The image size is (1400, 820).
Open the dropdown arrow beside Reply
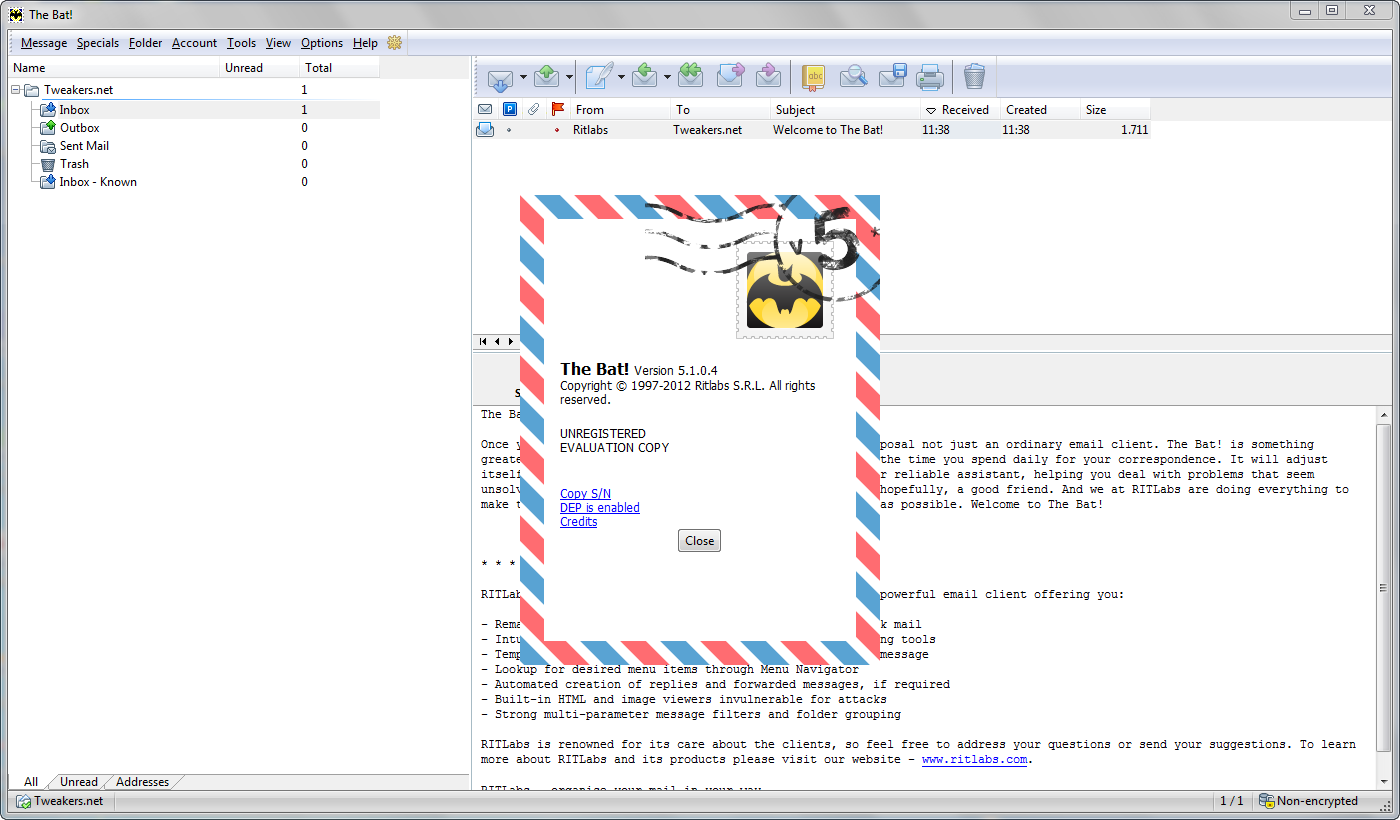[667, 77]
